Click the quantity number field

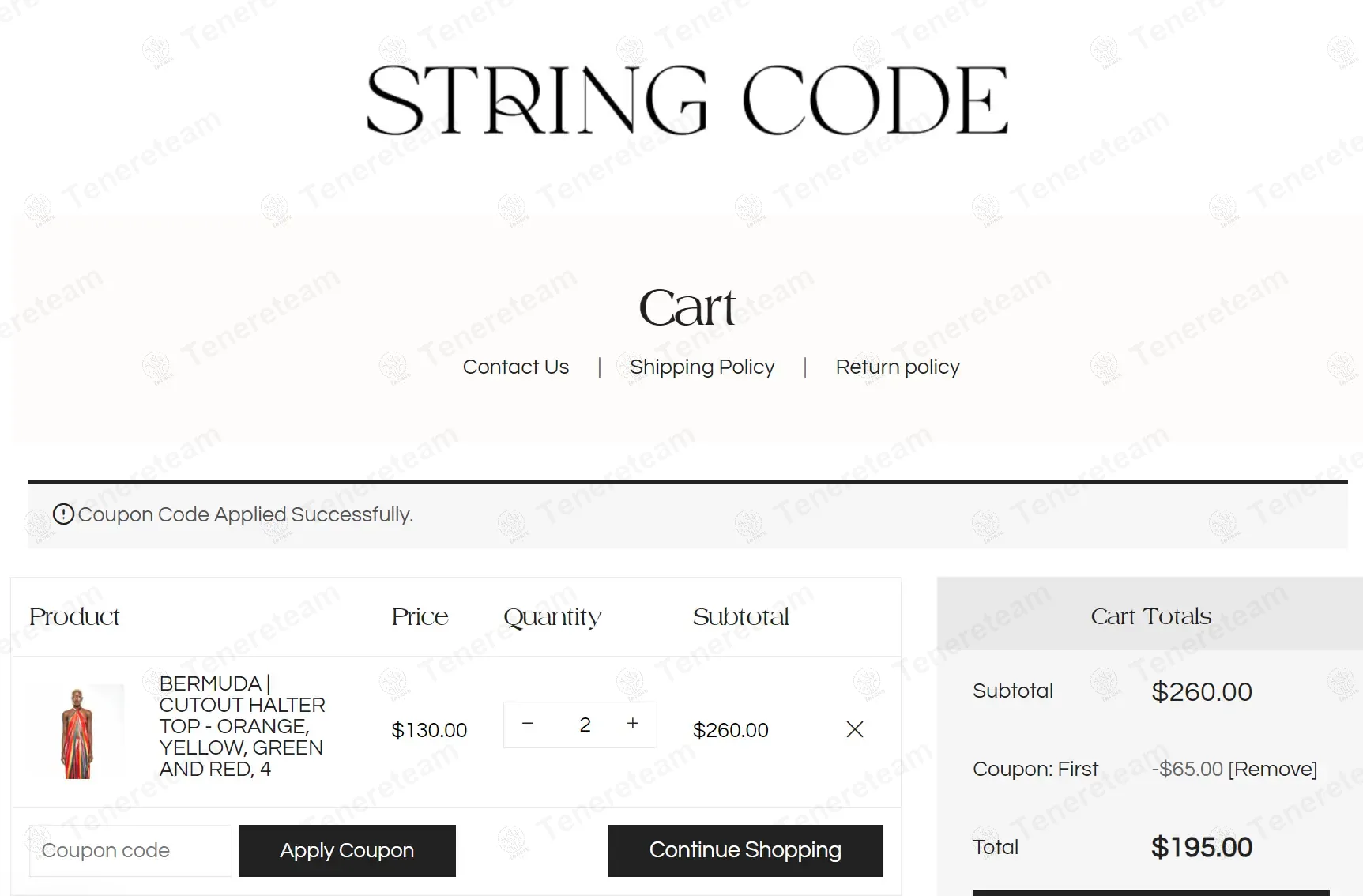[x=585, y=725]
